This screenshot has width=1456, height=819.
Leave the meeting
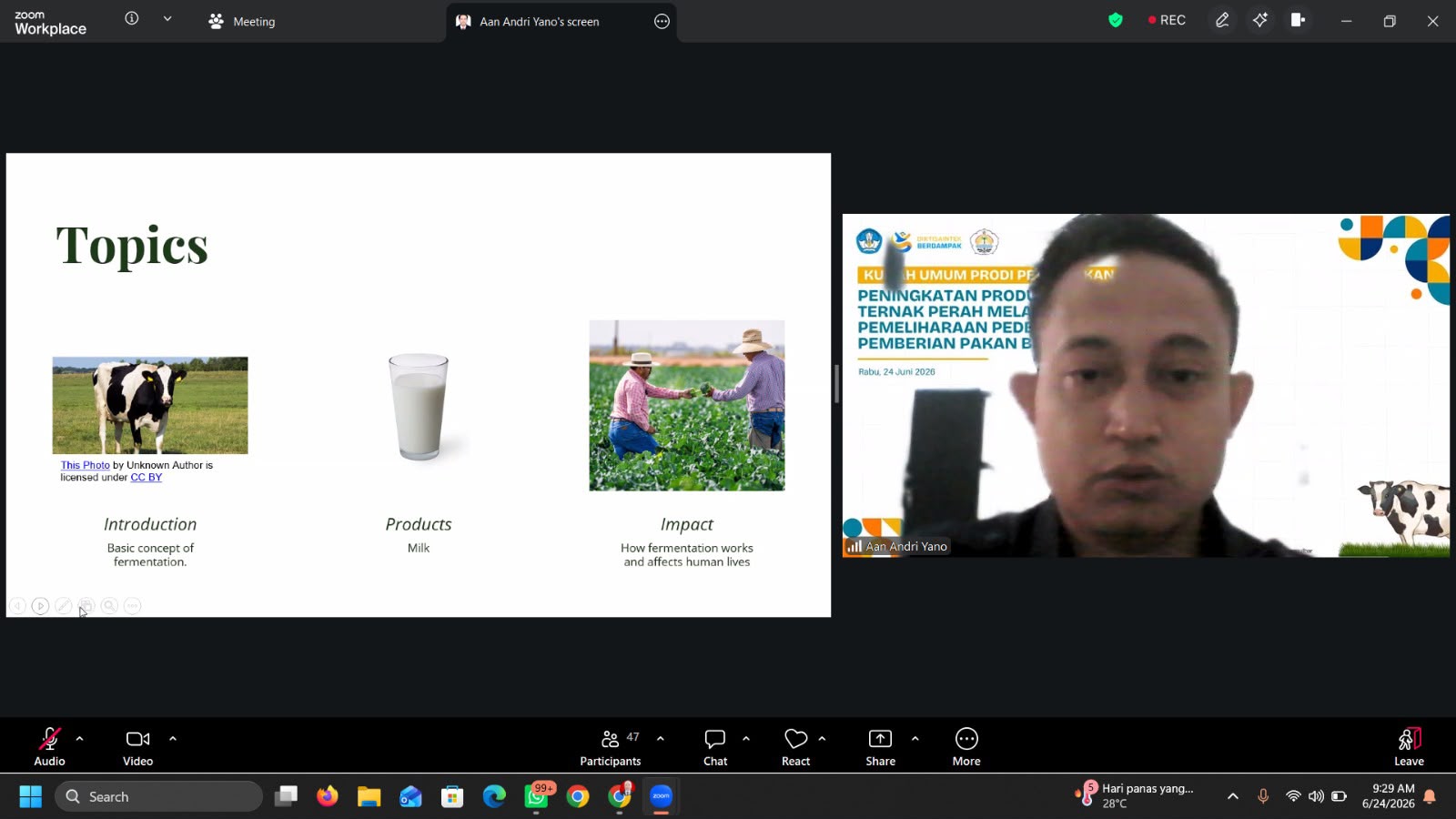(1409, 746)
